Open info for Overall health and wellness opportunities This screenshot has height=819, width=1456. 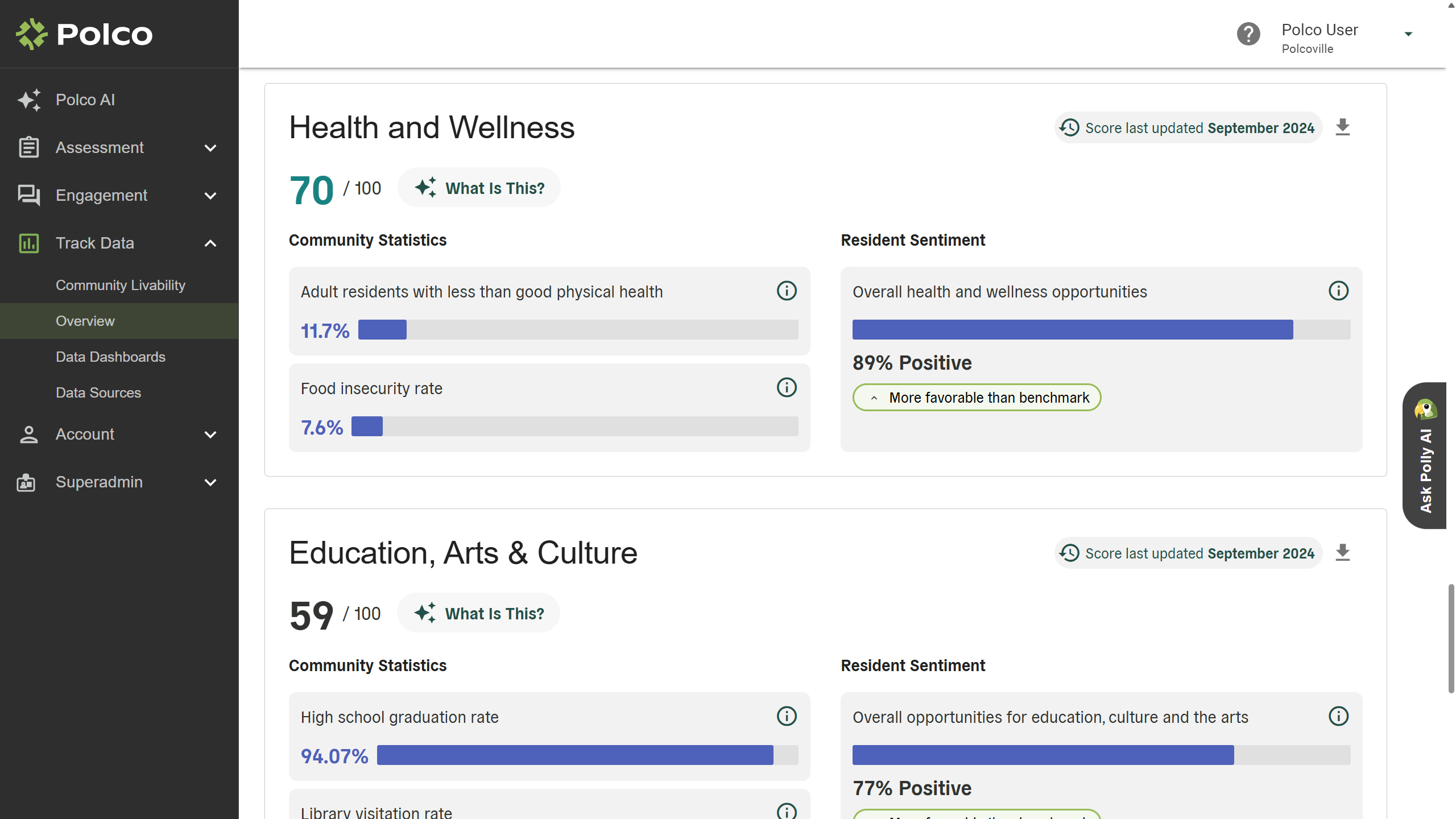coord(1338,291)
